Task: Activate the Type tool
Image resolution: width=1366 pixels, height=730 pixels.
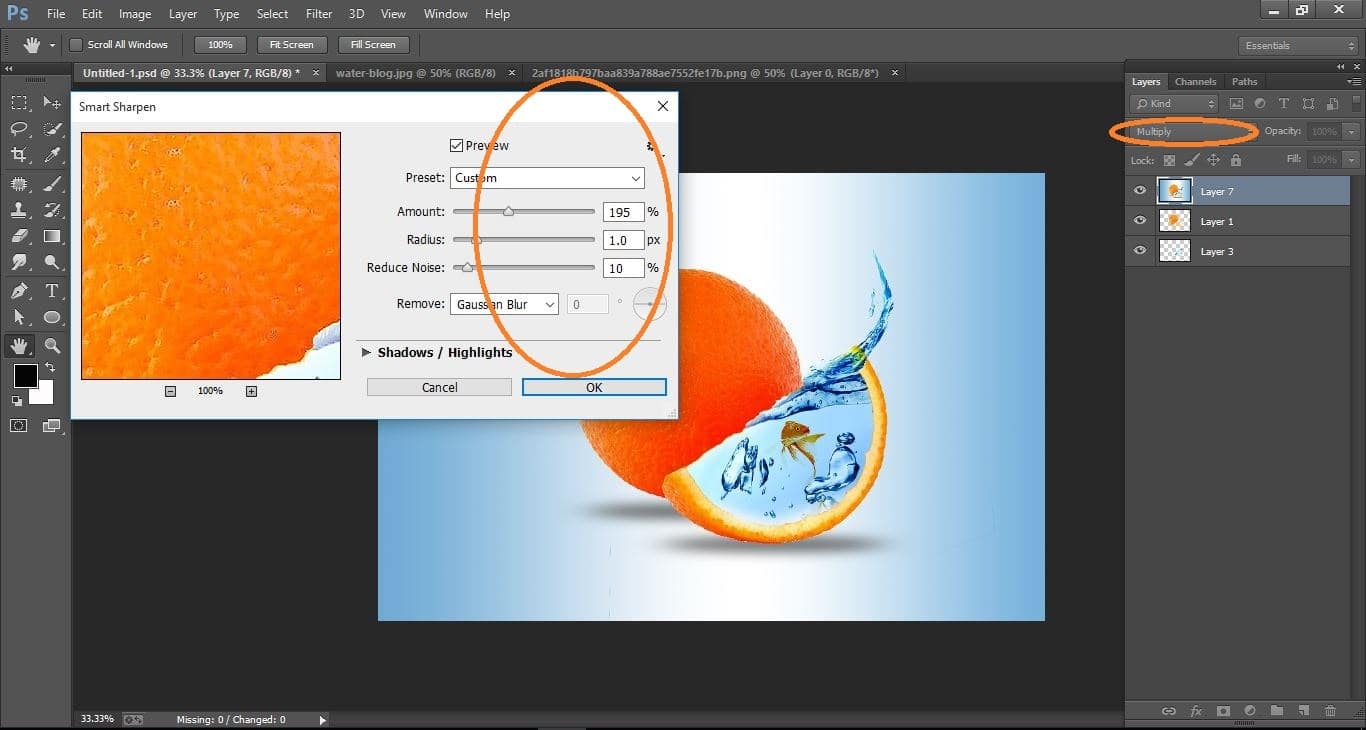Action: click(x=52, y=290)
